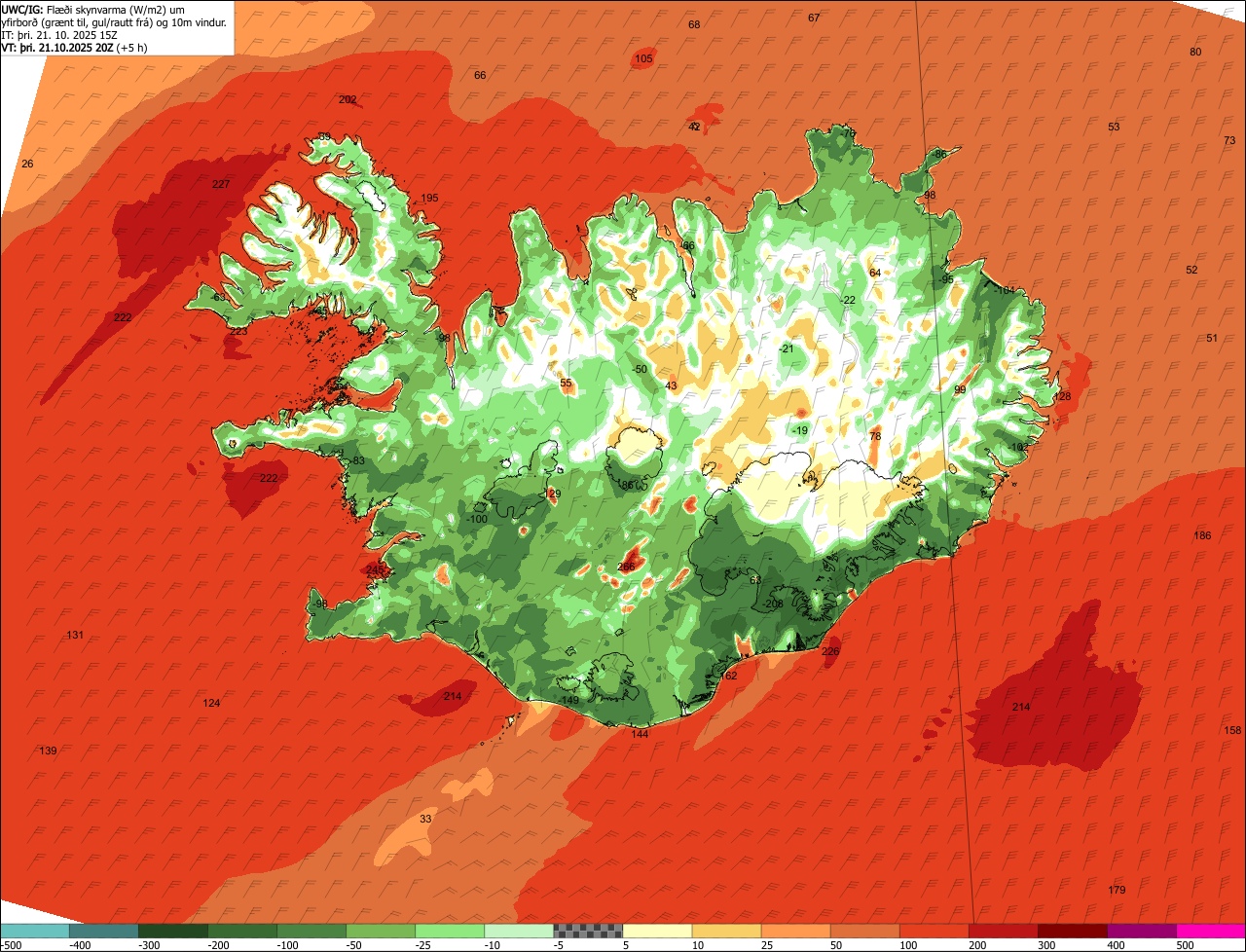Click the purple swatch between 400 and 500
The image size is (1246, 952).
pyautogui.click(x=1142, y=930)
